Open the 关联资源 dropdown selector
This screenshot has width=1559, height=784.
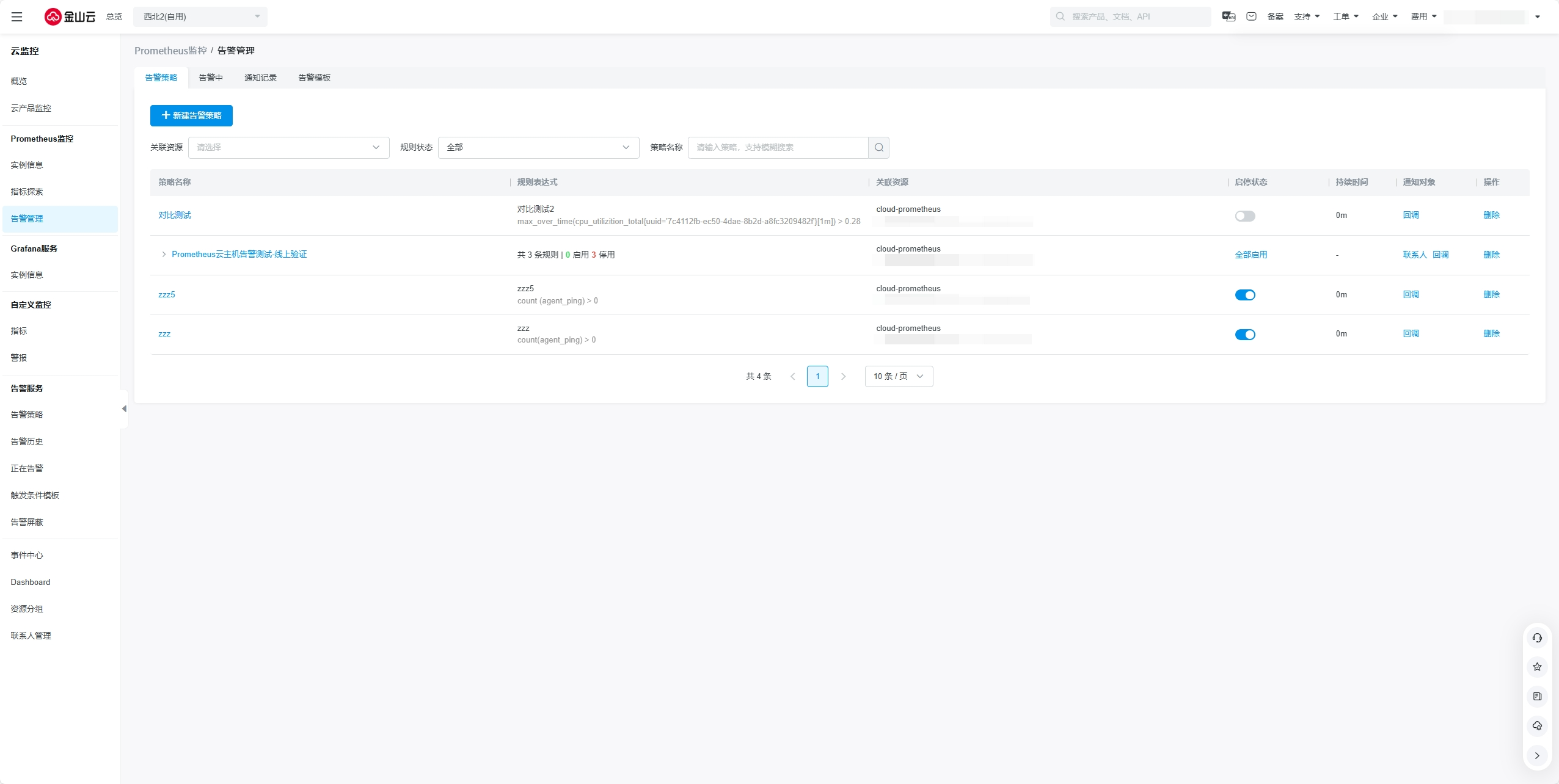(x=288, y=148)
